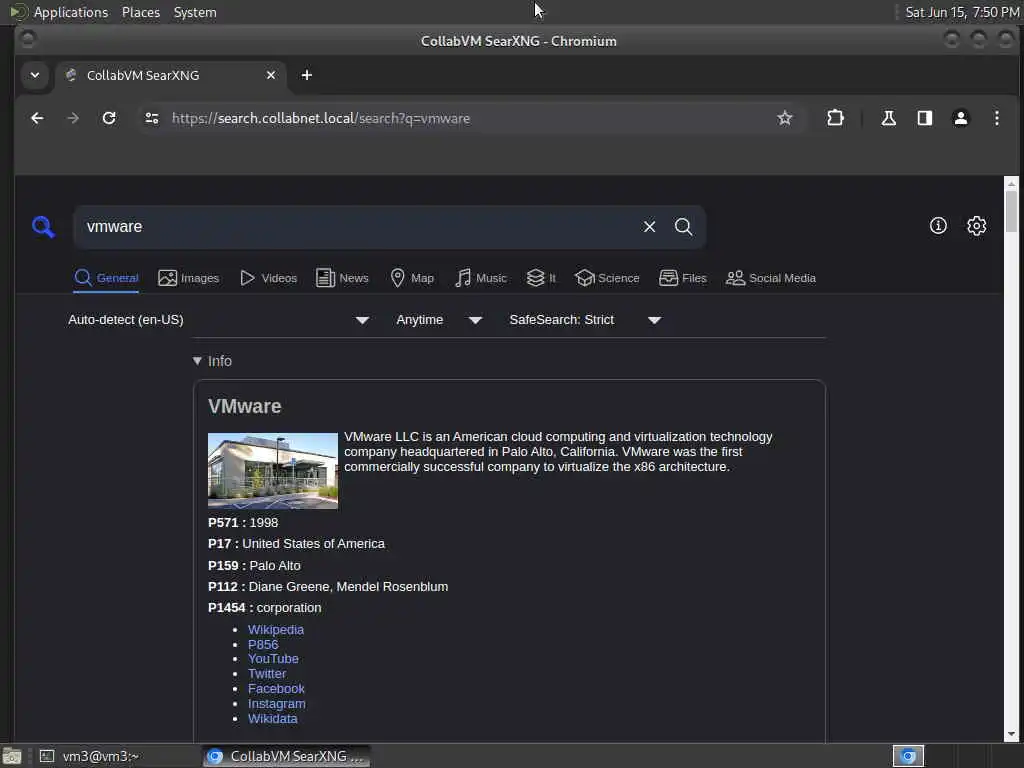Clear the vmware search query
Image resolution: width=1024 pixels, height=768 pixels.
click(649, 227)
